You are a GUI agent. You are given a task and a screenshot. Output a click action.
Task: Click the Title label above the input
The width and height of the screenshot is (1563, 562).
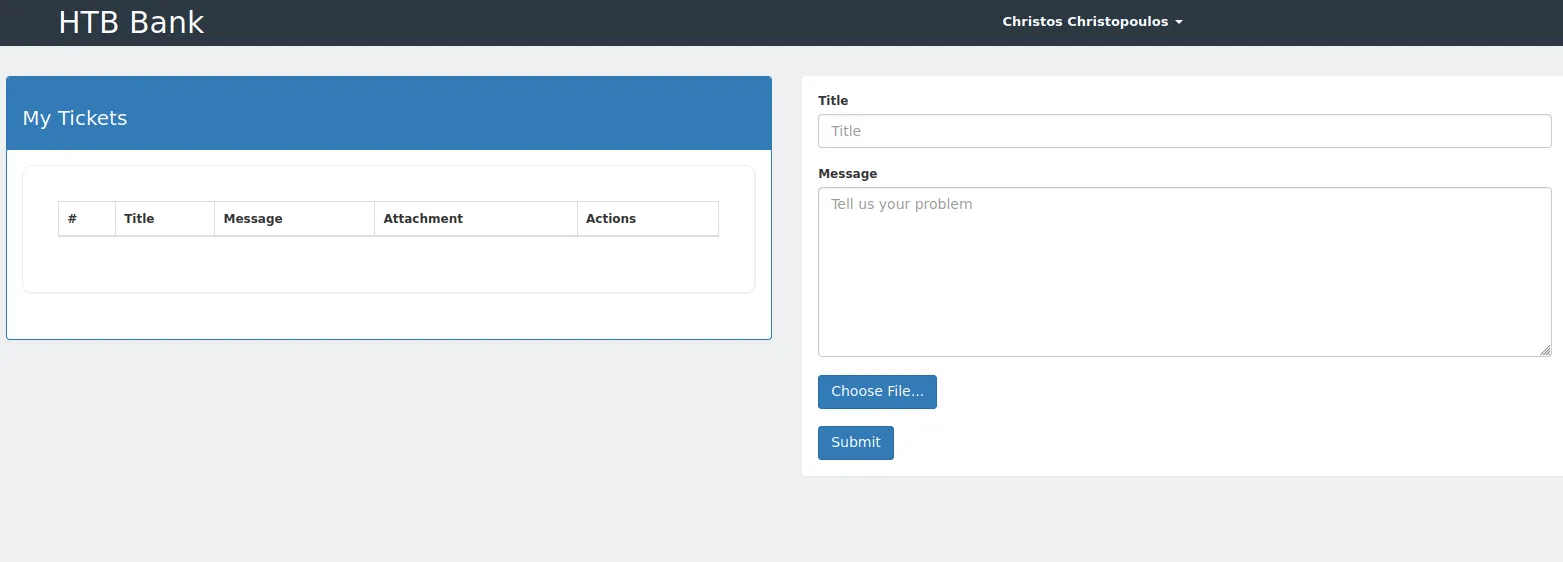click(833, 101)
